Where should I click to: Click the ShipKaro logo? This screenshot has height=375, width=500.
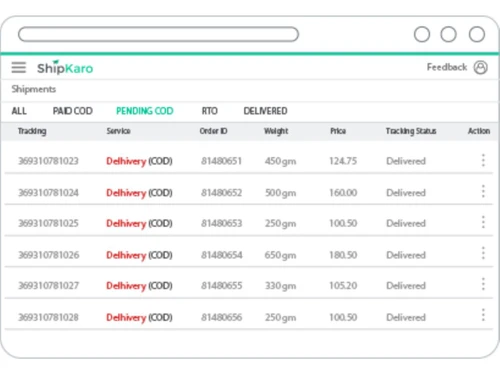65,68
